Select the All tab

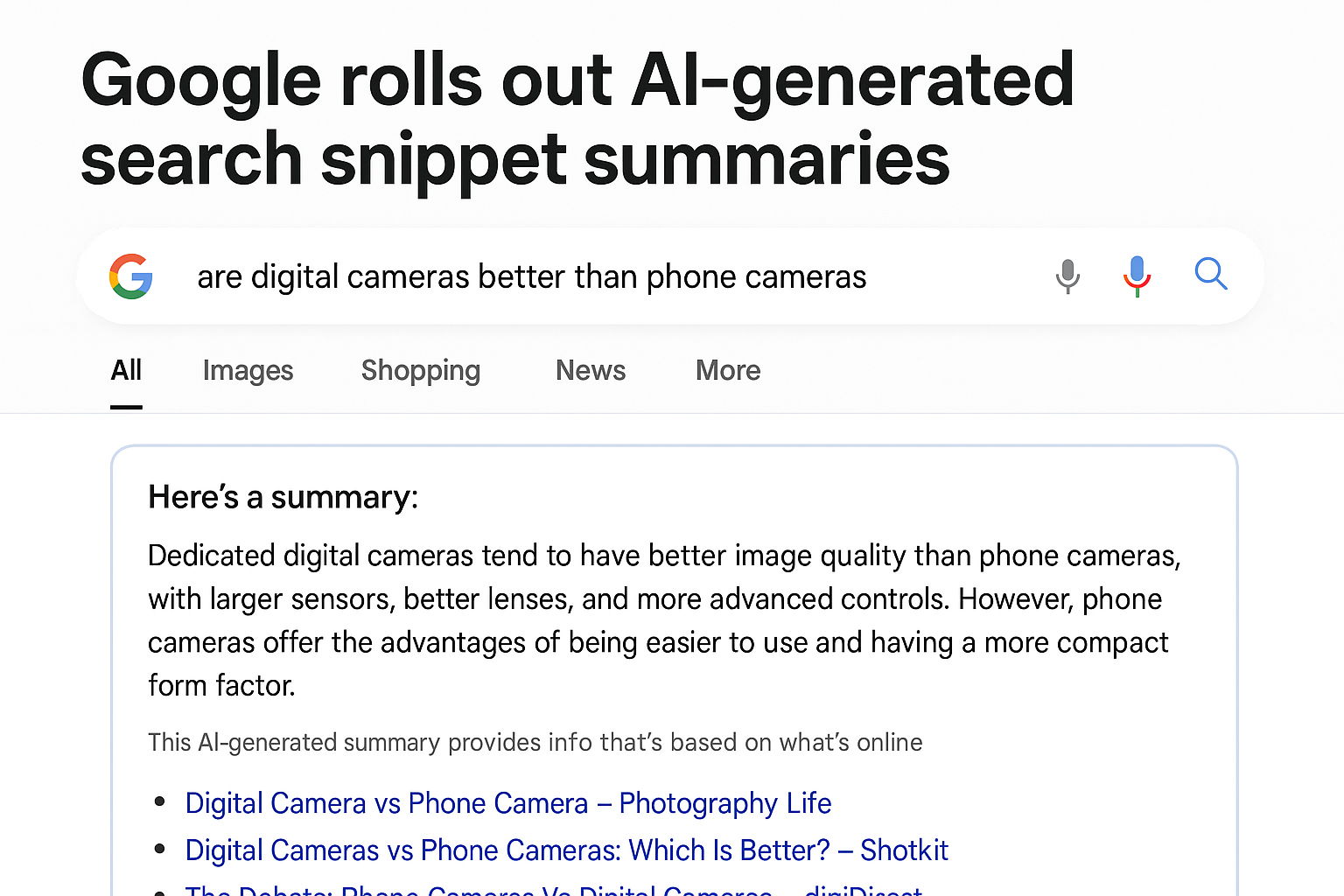(x=125, y=370)
